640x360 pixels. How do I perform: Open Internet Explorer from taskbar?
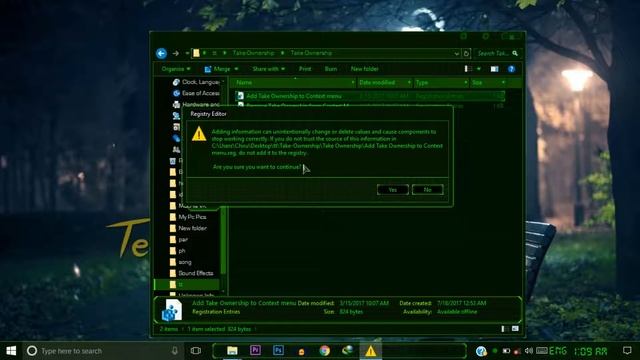pos(348,350)
